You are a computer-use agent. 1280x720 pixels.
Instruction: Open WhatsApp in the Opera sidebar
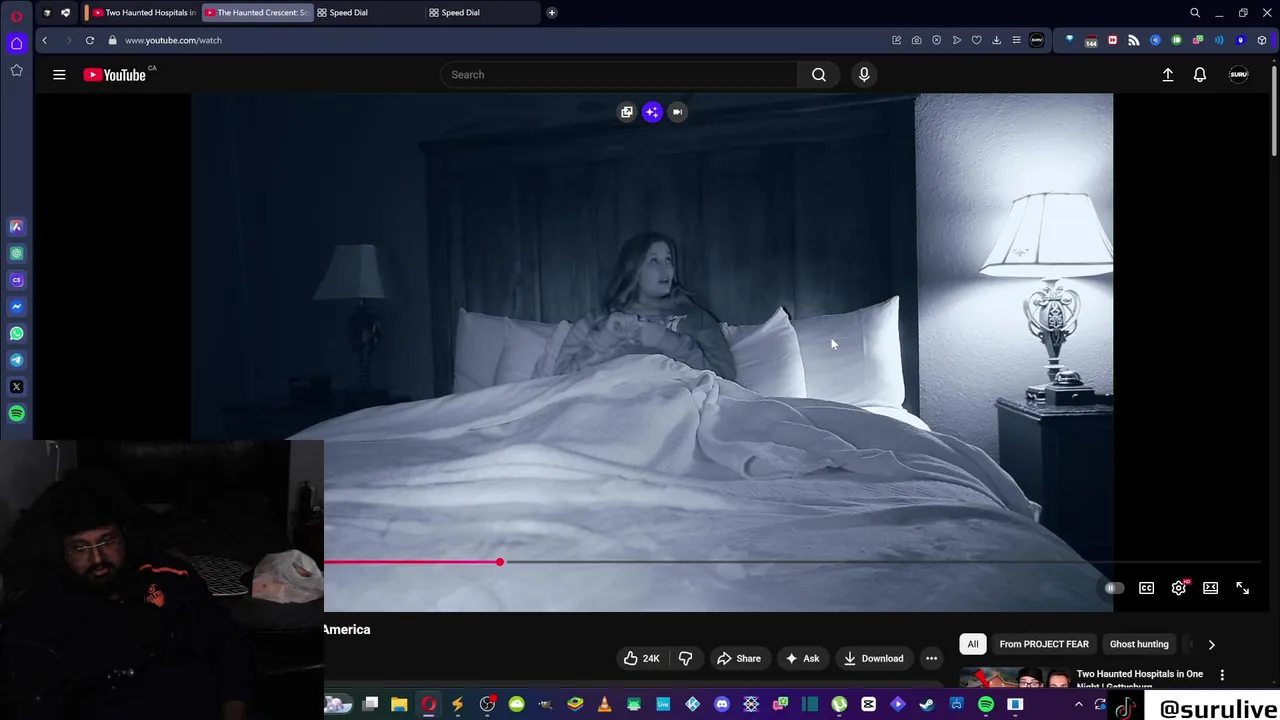click(16, 333)
